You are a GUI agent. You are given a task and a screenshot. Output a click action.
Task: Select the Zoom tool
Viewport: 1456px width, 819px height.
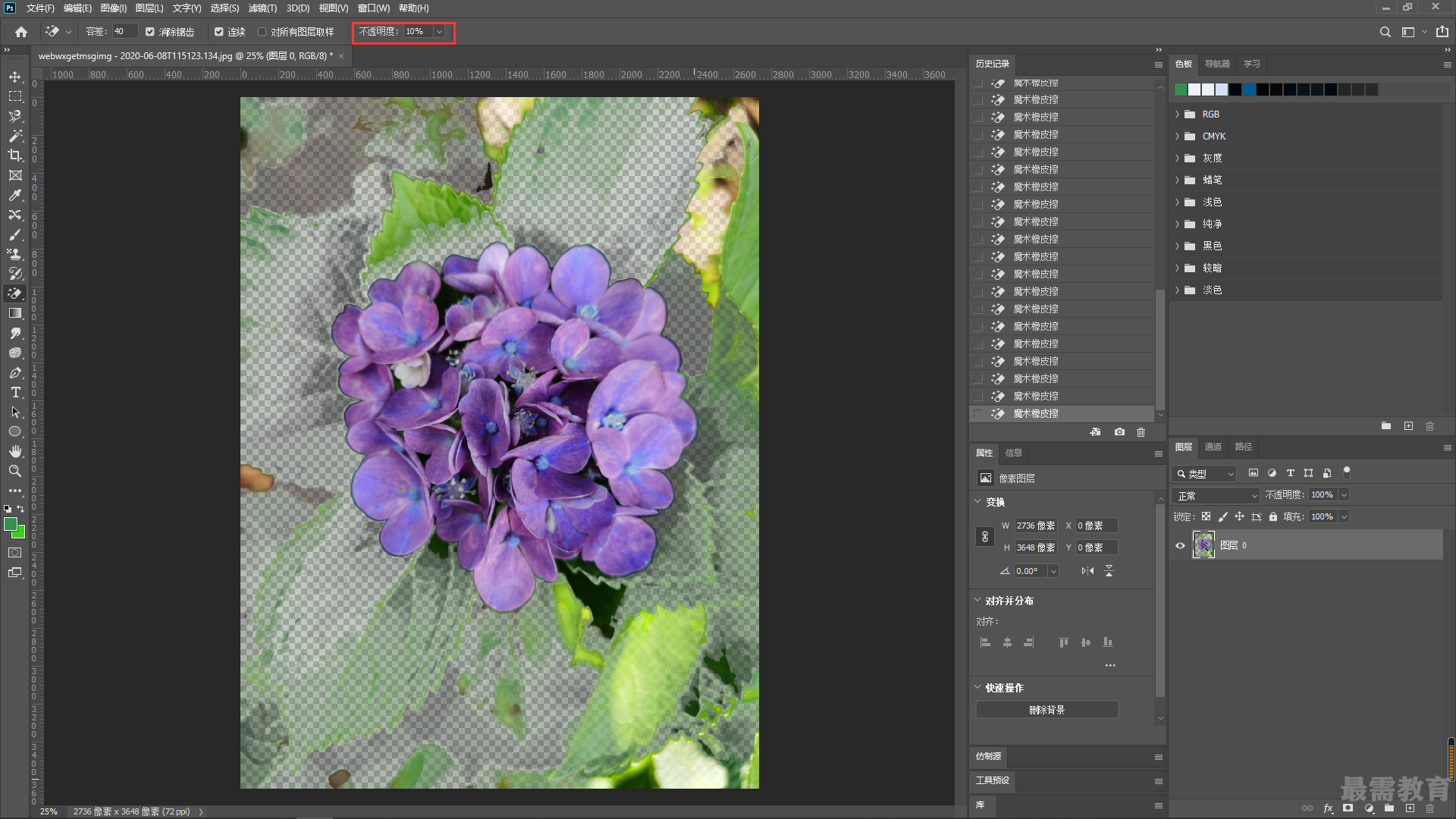point(15,471)
